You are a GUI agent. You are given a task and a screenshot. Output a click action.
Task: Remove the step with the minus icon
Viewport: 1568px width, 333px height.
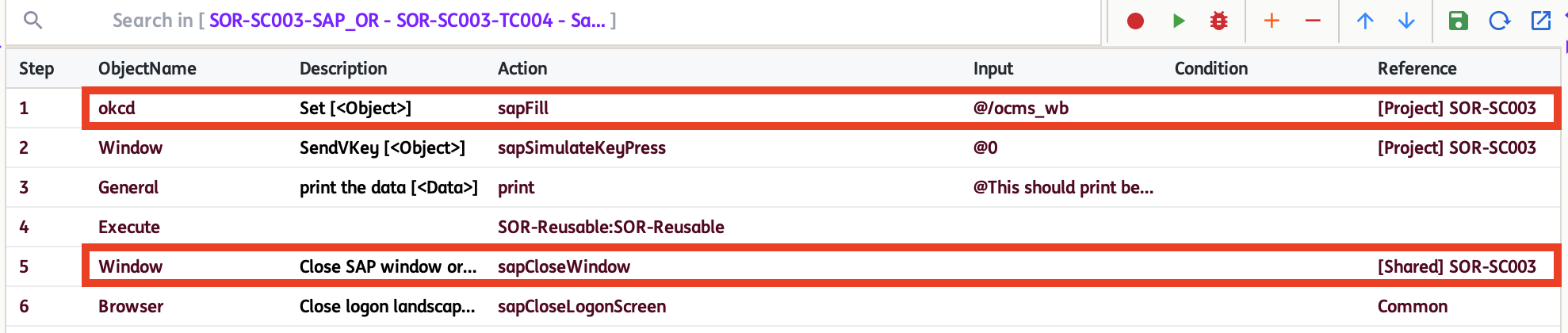(x=1313, y=21)
